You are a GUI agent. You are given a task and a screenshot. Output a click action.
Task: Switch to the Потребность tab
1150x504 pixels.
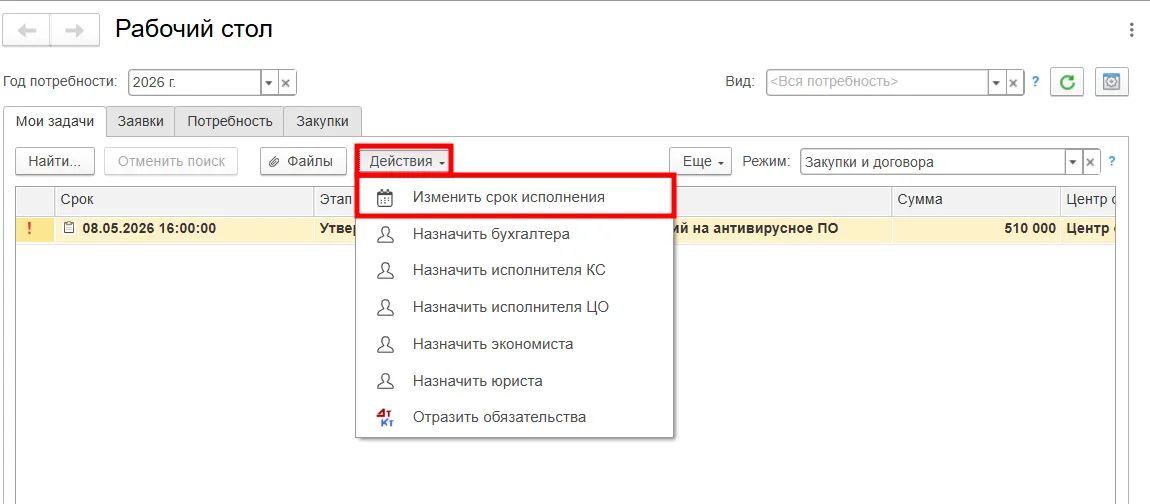click(x=230, y=122)
